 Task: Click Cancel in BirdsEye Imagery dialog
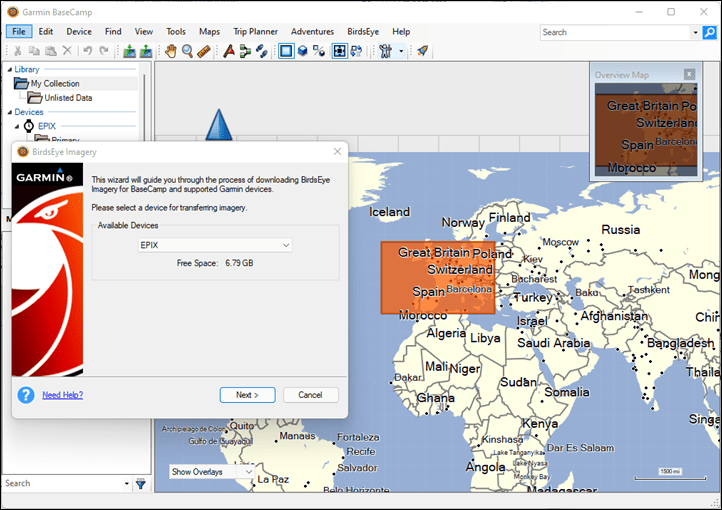coord(310,395)
